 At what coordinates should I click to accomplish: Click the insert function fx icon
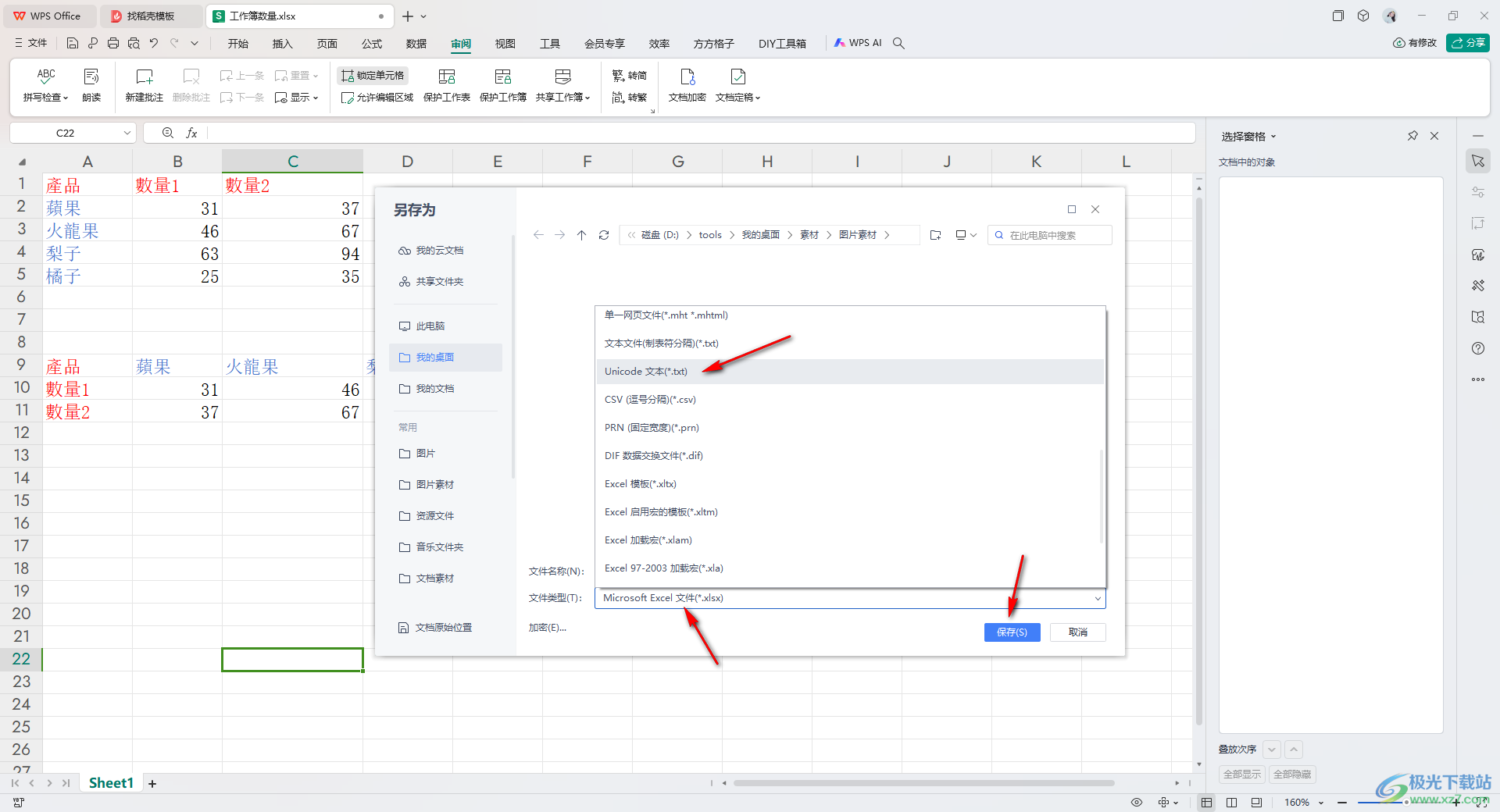pyautogui.click(x=191, y=134)
